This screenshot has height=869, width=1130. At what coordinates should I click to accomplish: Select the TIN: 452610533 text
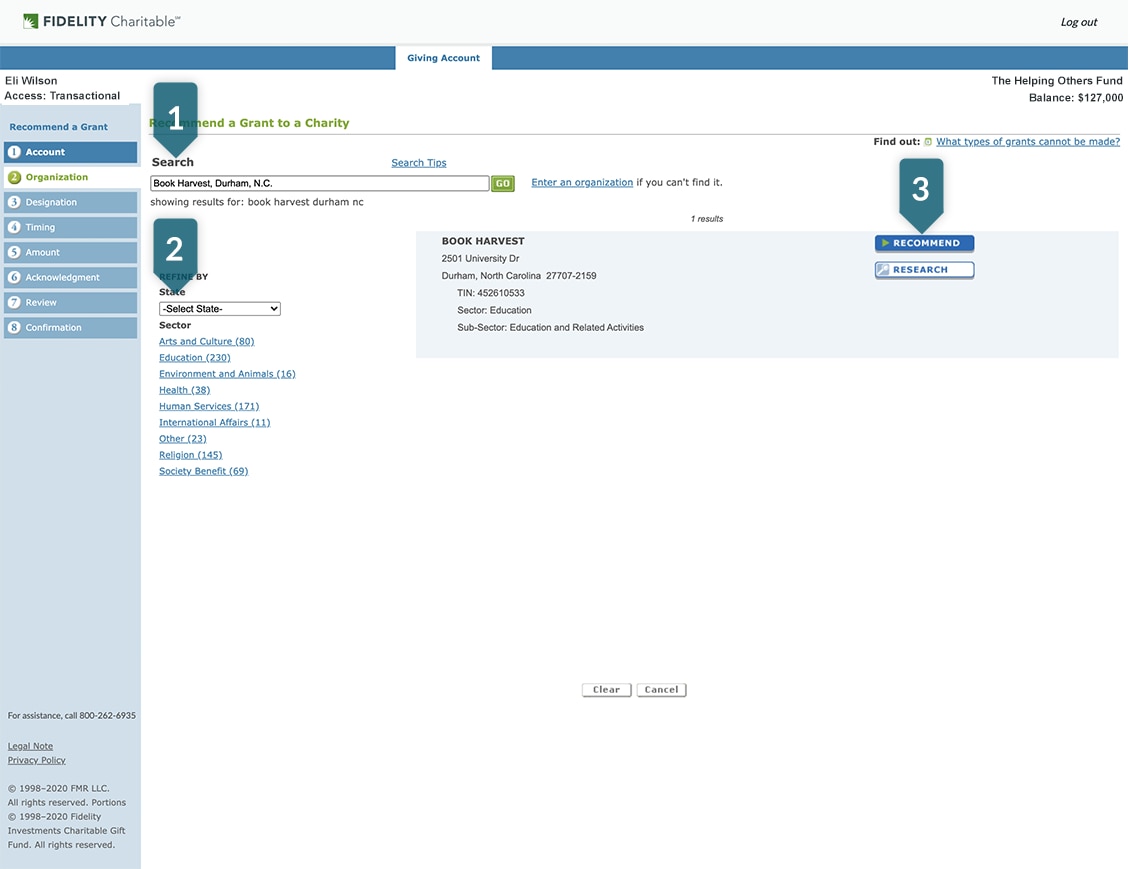click(491, 293)
